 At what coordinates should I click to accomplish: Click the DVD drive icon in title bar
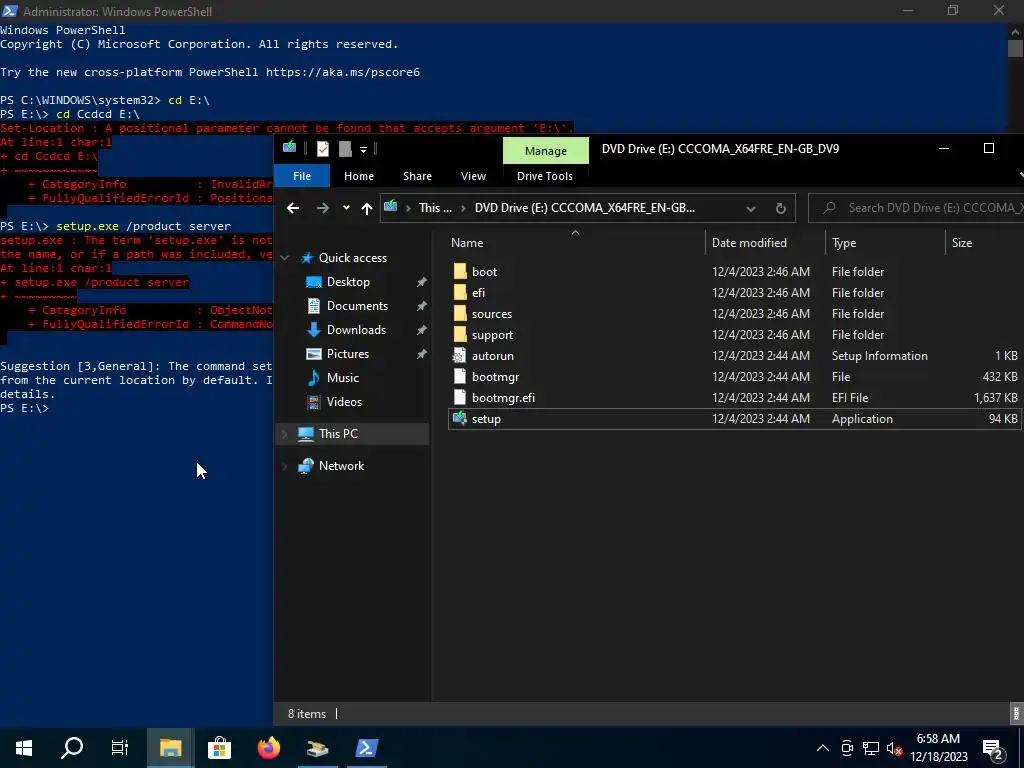coord(289,148)
